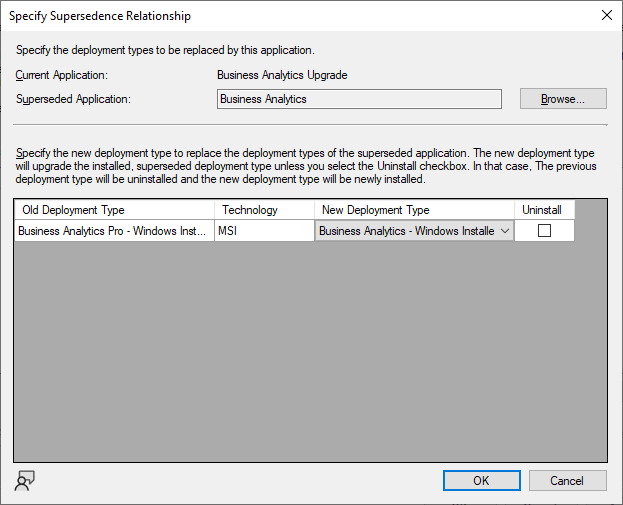Click the Superseded Application label
The height and width of the screenshot is (505, 623).
73,99
